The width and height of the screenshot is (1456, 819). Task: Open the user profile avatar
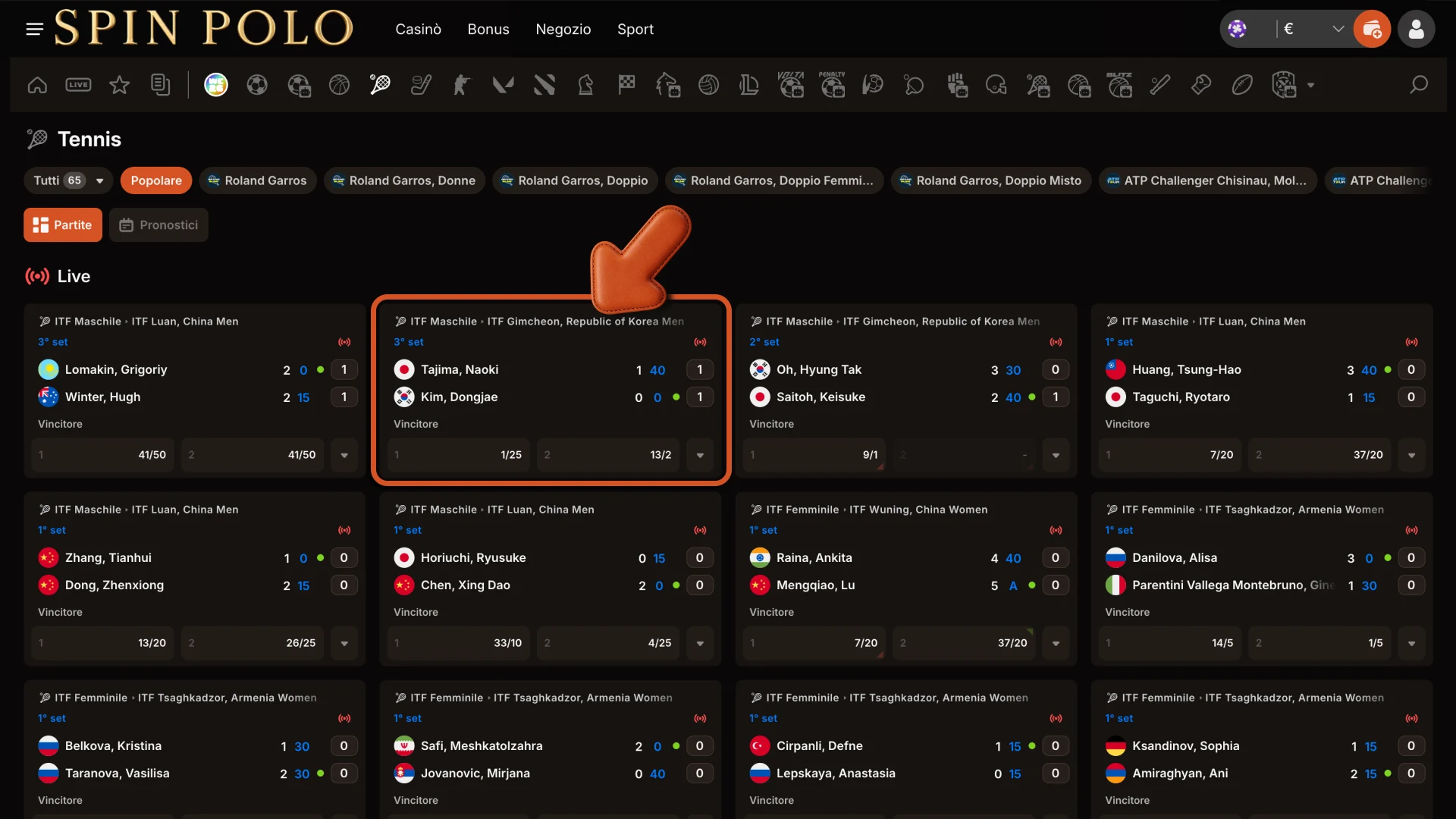pos(1416,30)
